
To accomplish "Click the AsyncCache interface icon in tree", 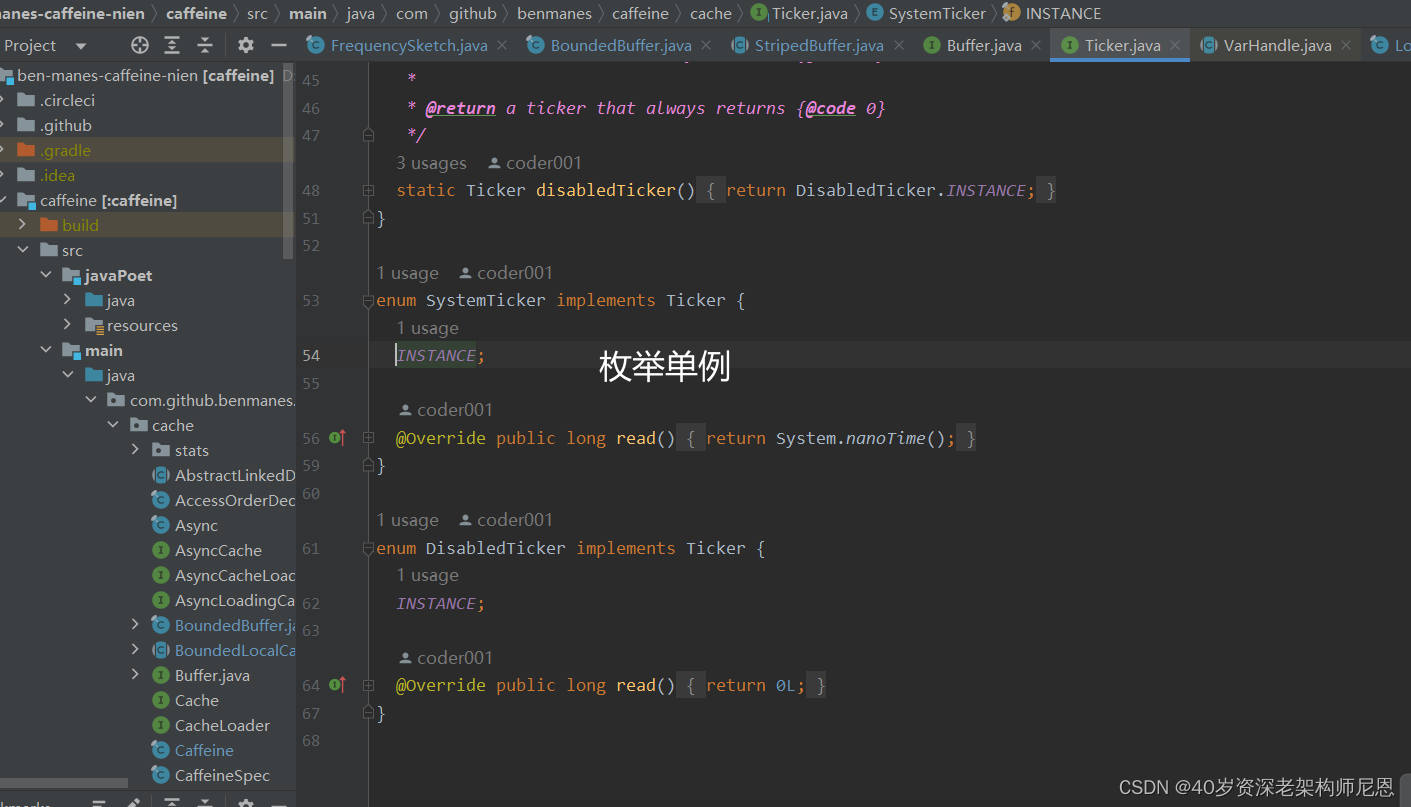I will tap(160, 550).
